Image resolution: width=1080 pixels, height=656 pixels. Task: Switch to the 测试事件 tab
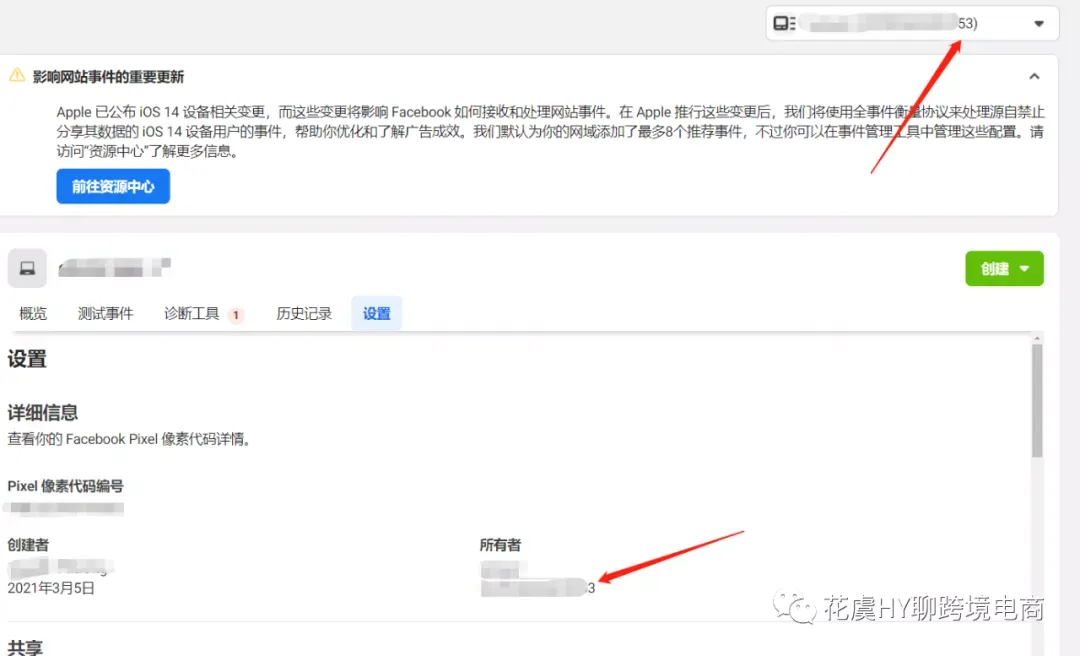click(x=105, y=314)
